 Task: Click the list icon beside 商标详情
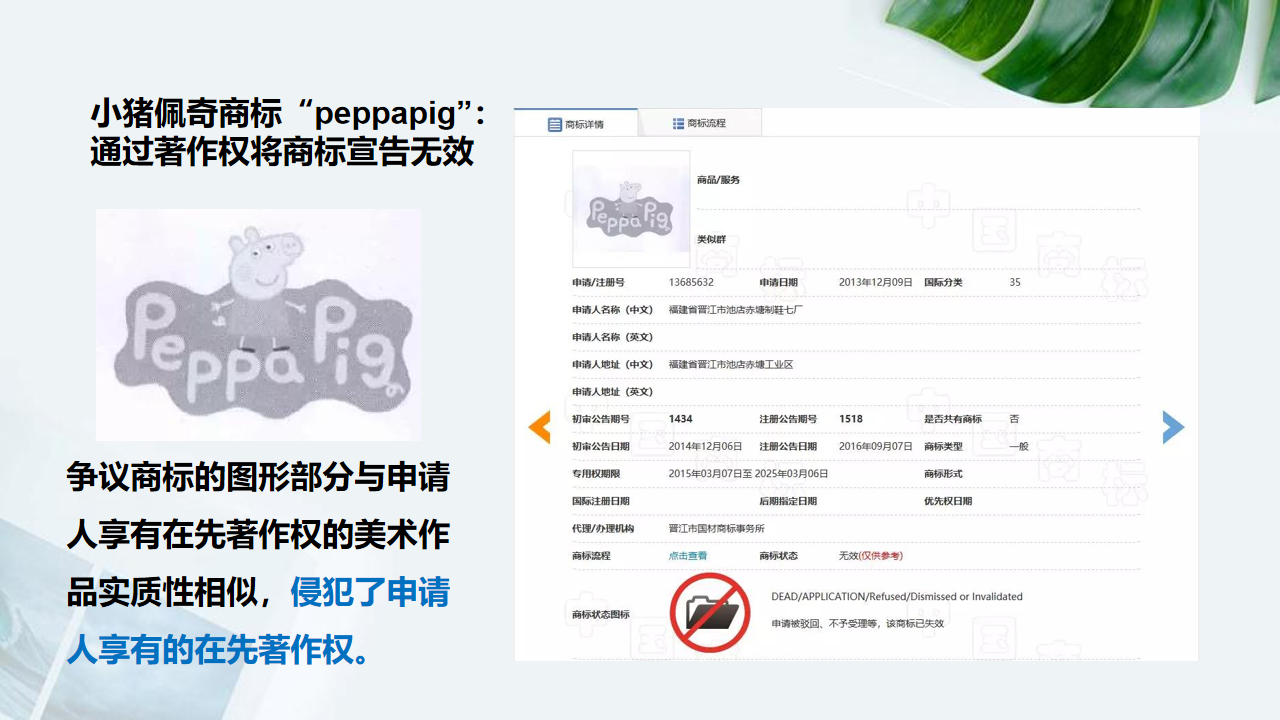click(554, 125)
